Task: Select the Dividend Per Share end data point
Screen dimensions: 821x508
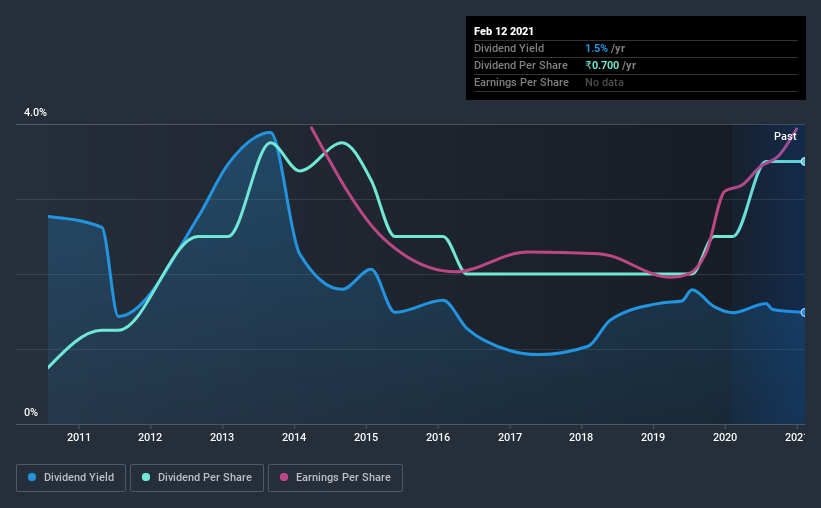Action: [804, 161]
